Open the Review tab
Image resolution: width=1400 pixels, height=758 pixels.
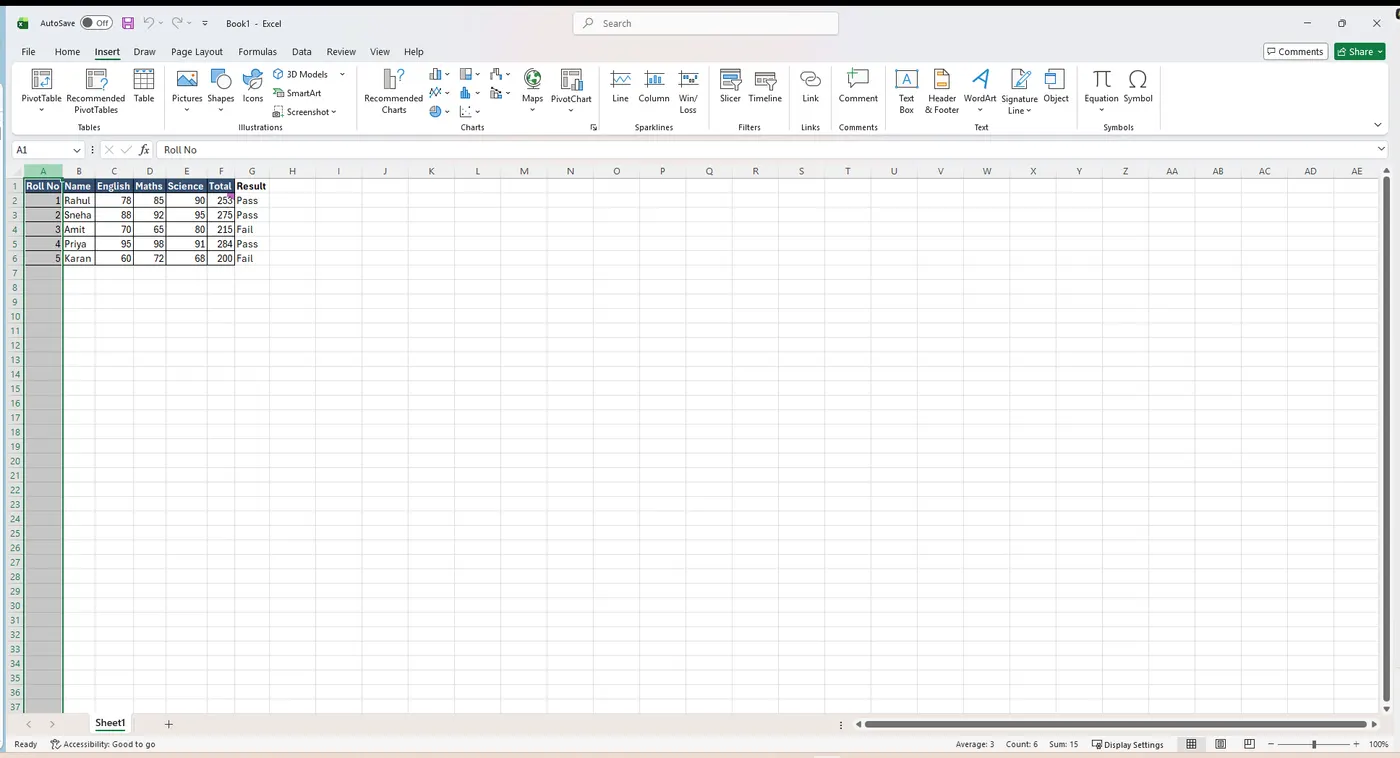click(x=341, y=52)
